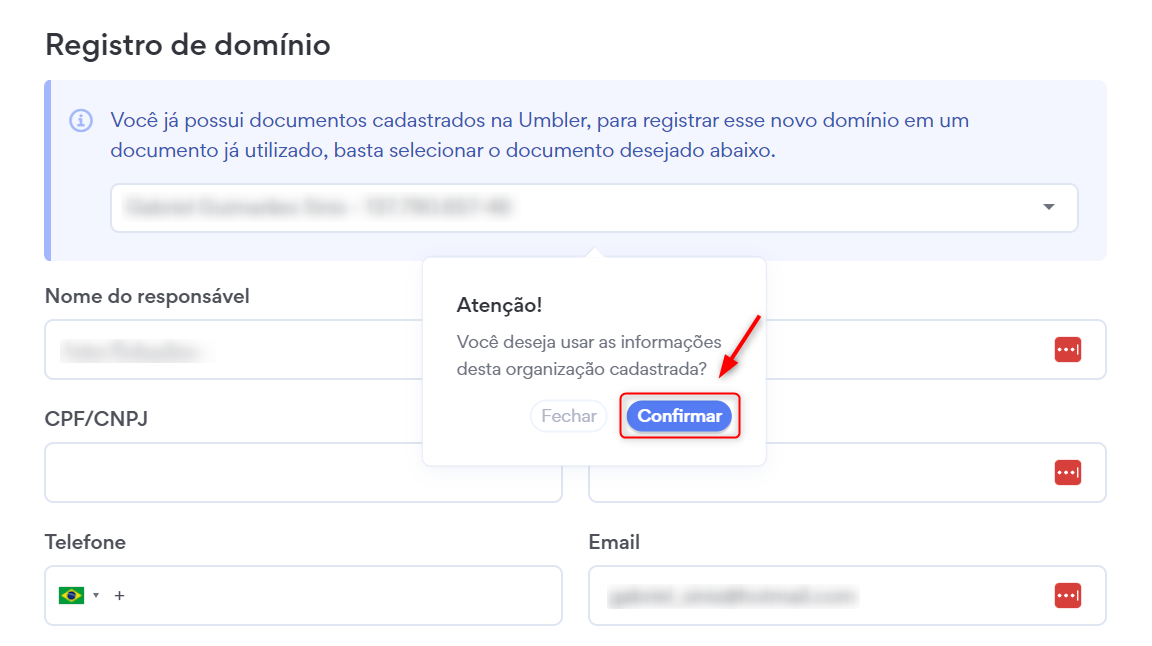Click the red icon in the field right of CPF/CNPJ
The width and height of the screenshot is (1152, 646).
tap(1067, 472)
